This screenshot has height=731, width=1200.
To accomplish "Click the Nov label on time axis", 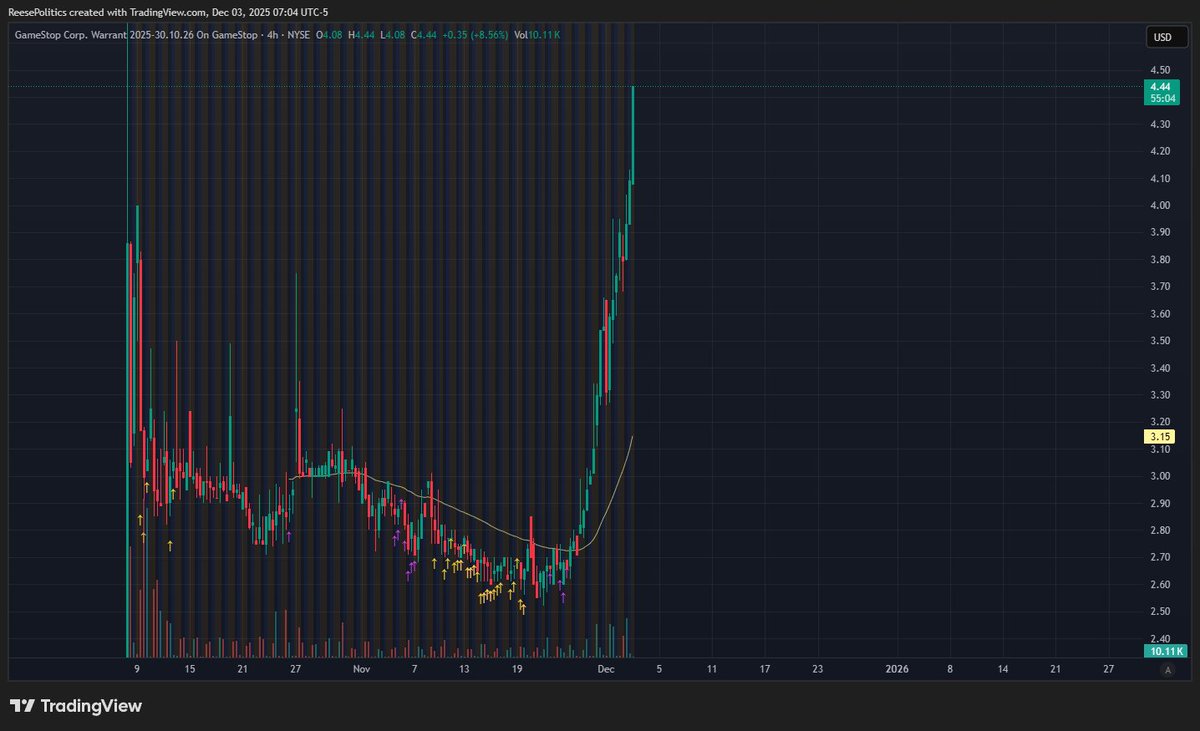I will click(362, 668).
